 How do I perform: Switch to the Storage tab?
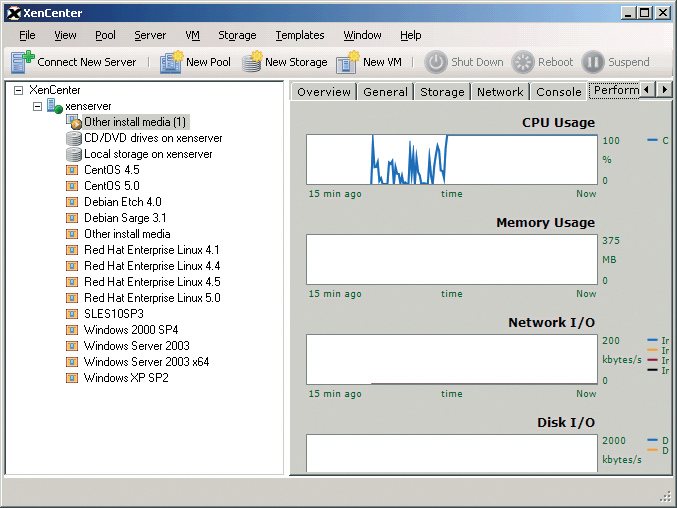[x=443, y=92]
